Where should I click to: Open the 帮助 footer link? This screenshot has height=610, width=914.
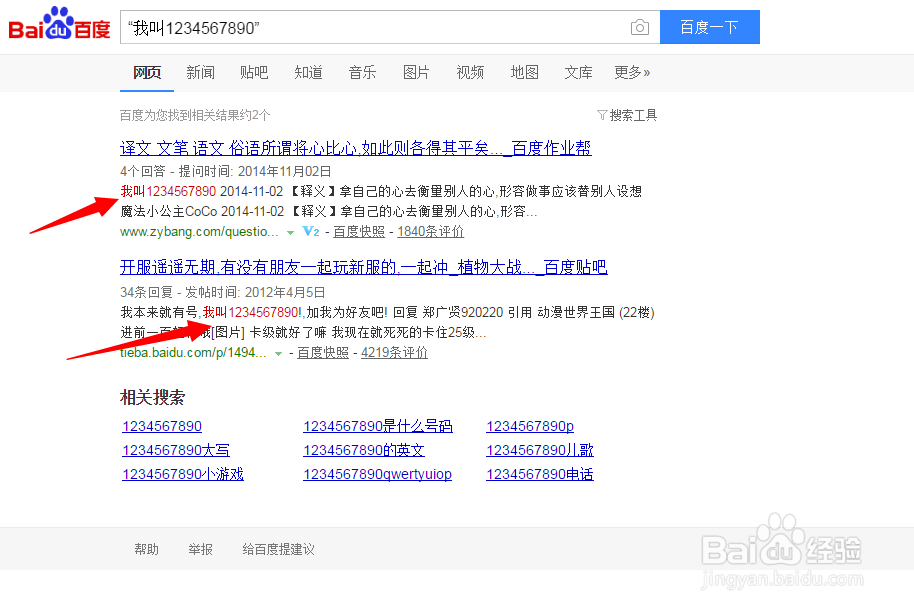146,549
